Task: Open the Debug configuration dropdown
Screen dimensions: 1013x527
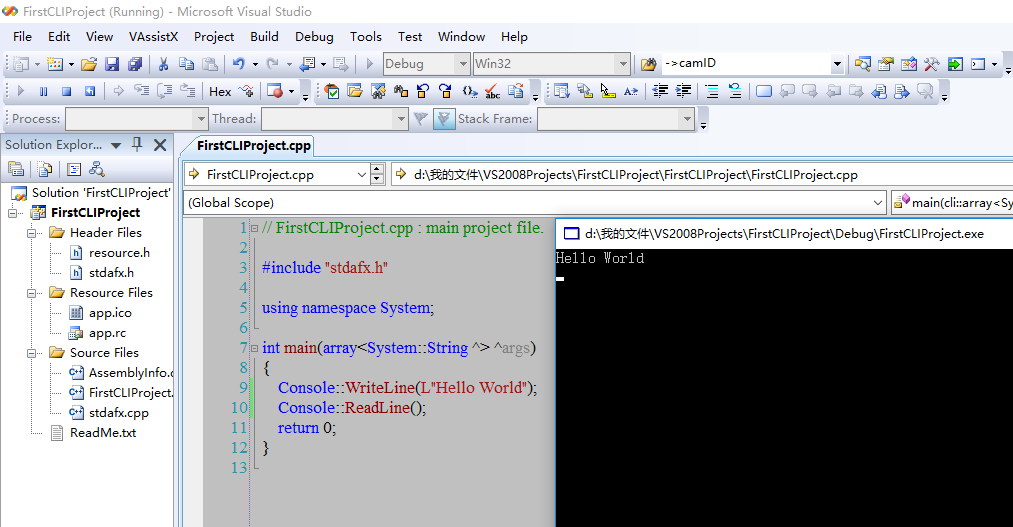Action: point(462,64)
